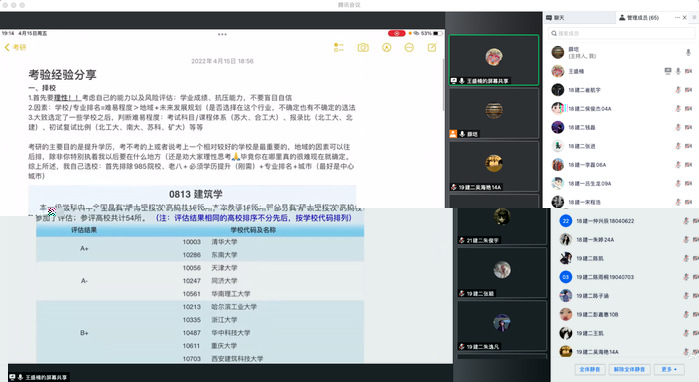Click muted mic for 19建二陈雨桐19040703
The image size is (699, 382).
pyautogui.click(x=686, y=277)
